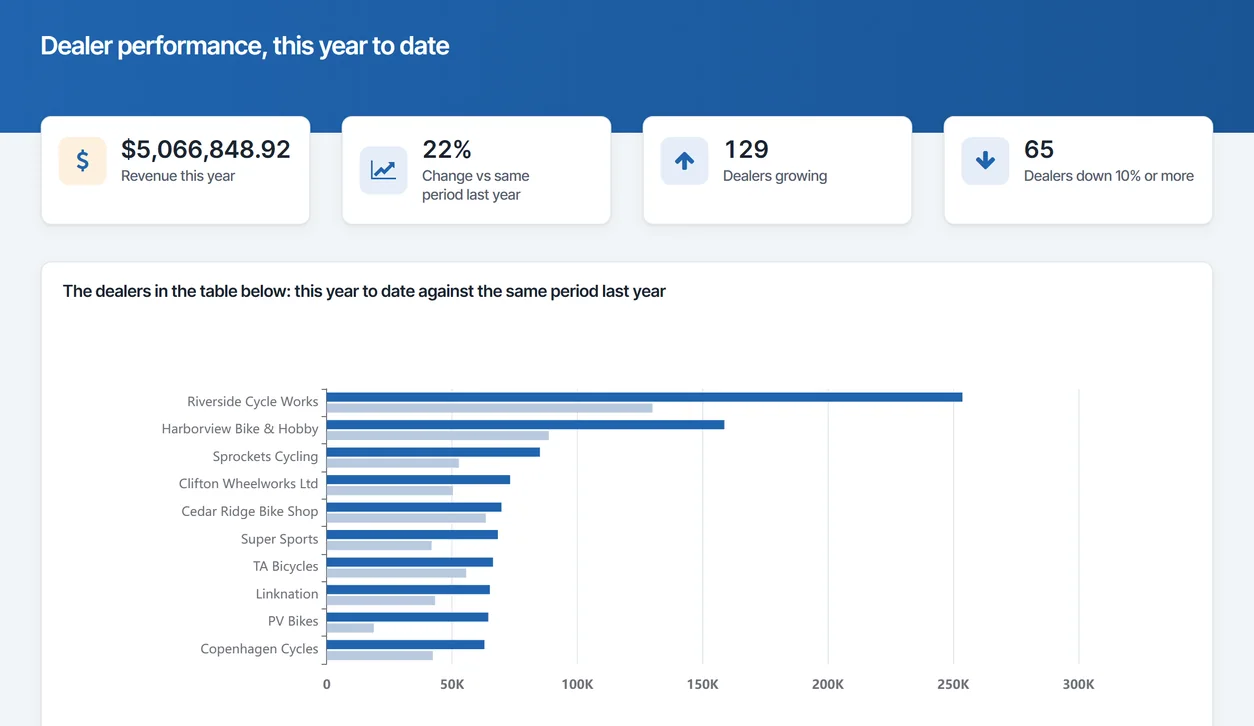Click Change vs same period last year
The image size is (1254, 726).
point(476,185)
